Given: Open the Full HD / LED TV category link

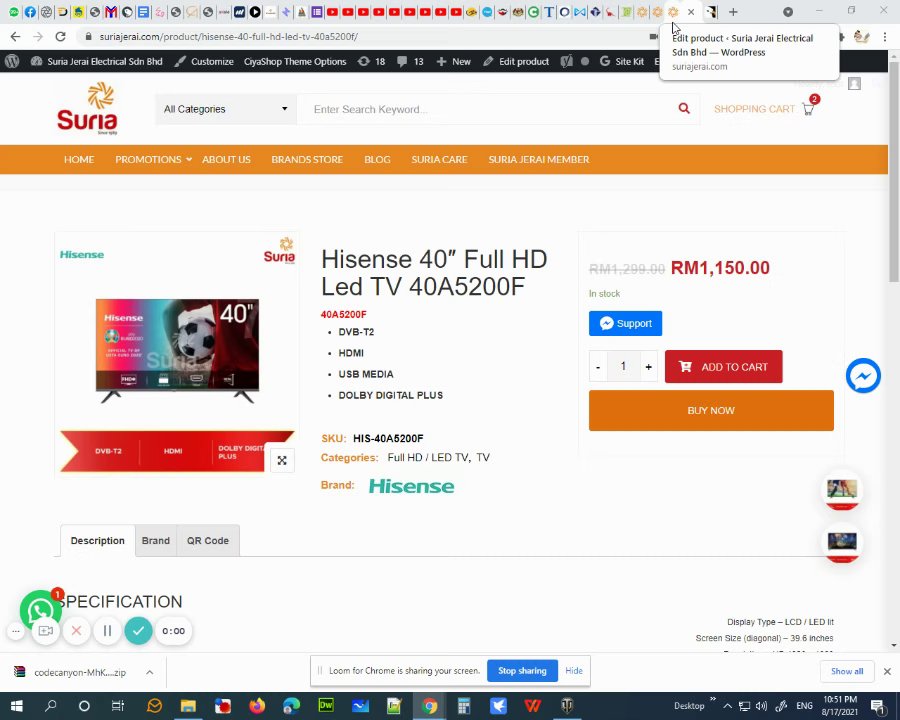Looking at the screenshot, I should 428,458.
